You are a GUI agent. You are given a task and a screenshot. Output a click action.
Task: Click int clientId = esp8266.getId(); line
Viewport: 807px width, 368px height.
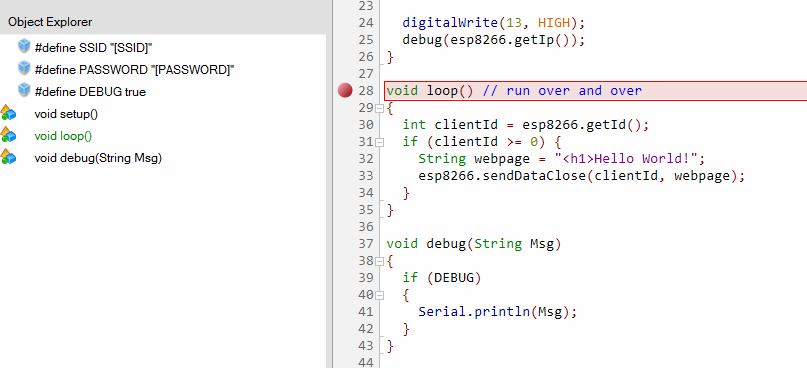[x=526, y=125]
